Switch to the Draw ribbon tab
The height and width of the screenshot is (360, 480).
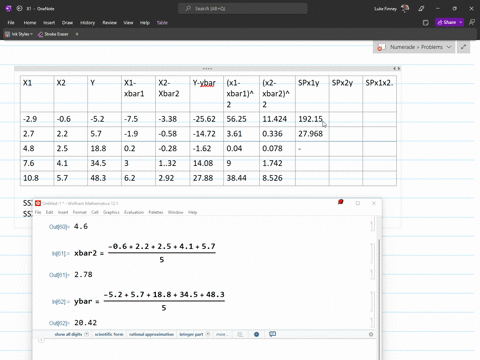pos(67,23)
